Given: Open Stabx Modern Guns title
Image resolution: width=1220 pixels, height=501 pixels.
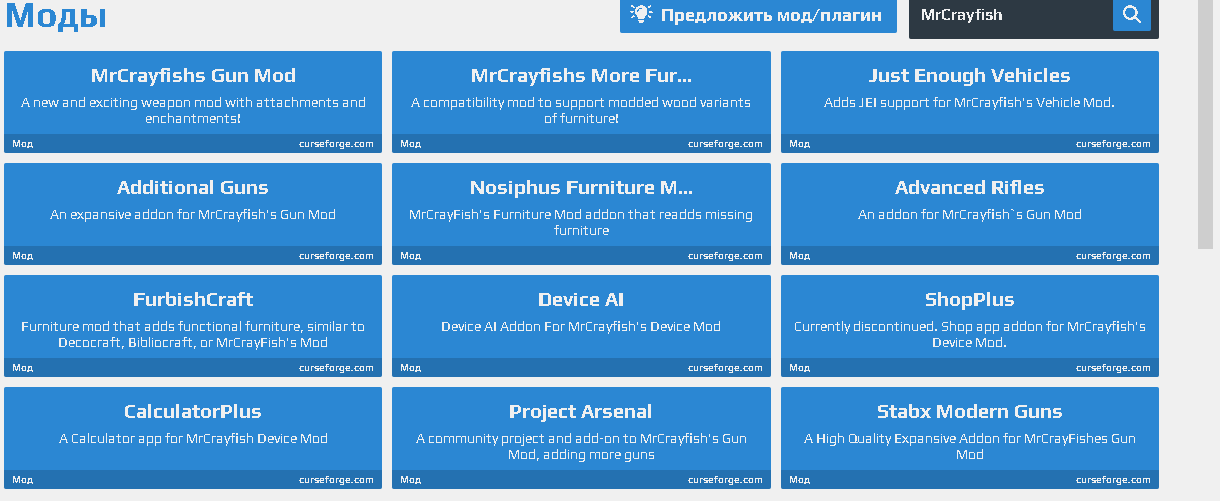Looking at the screenshot, I should point(969,412).
